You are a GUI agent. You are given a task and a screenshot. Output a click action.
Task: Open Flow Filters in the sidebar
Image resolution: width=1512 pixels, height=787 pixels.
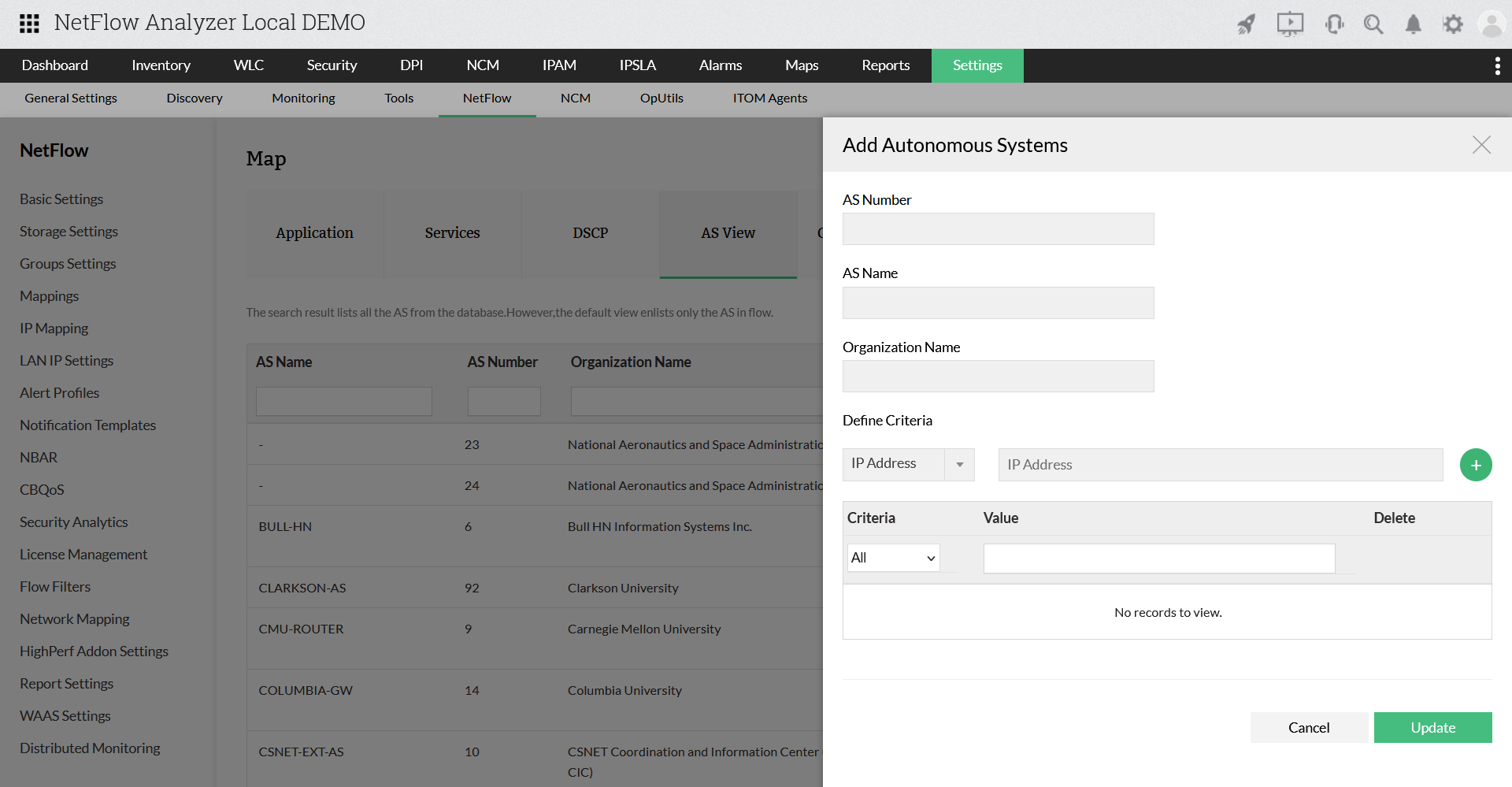pyautogui.click(x=55, y=587)
